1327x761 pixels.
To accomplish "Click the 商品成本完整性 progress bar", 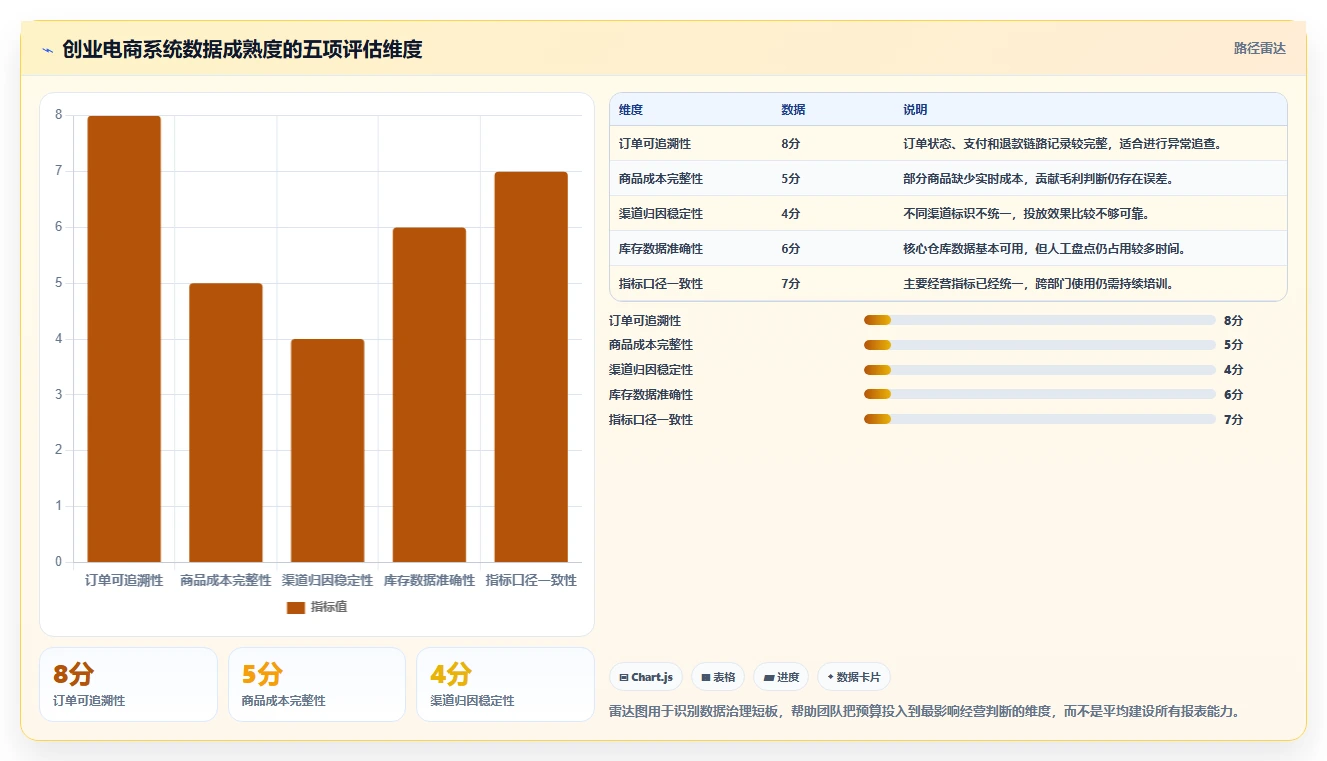I will click(1040, 345).
